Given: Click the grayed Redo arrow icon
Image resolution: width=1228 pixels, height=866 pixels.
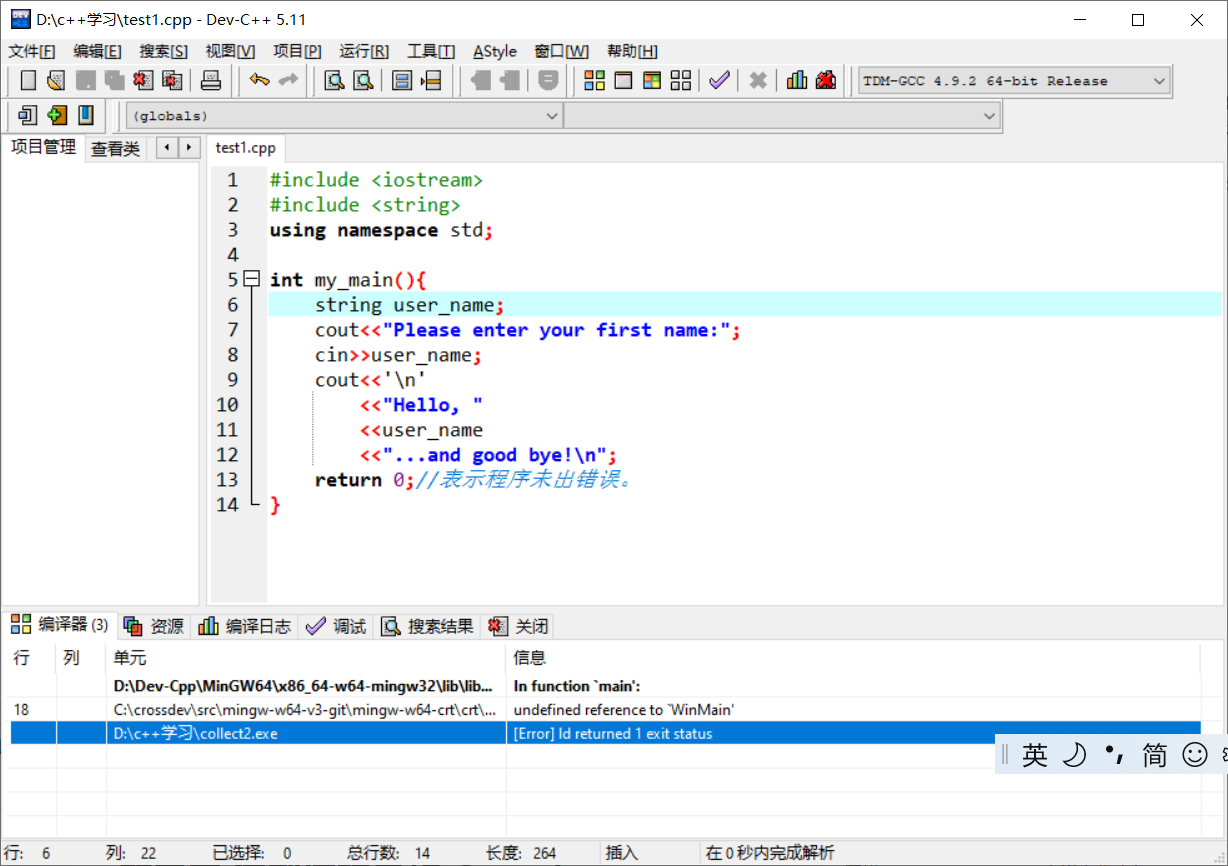Looking at the screenshot, I should 288,81.
